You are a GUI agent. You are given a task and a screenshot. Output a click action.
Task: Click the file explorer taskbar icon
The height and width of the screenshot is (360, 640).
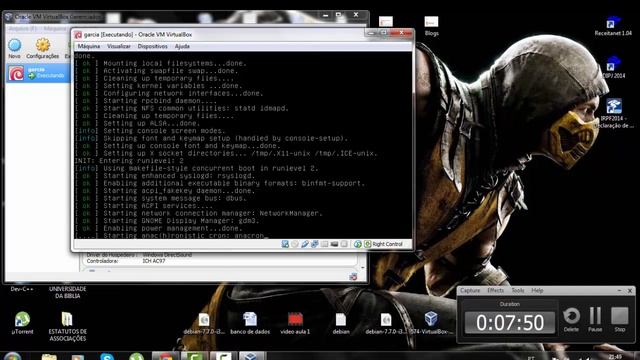[x=49, y=356]
